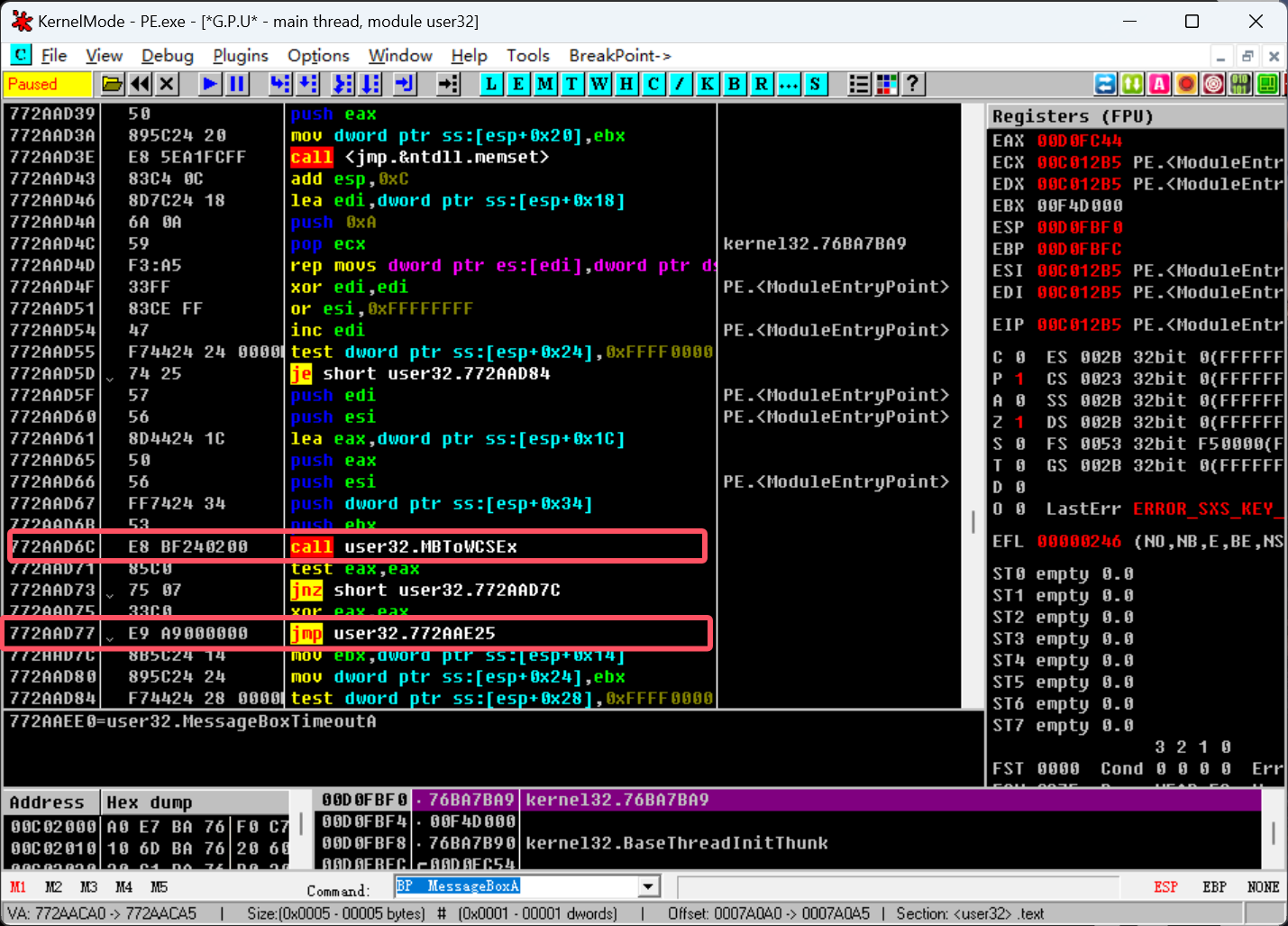Viewport: 1288px width, 926px height.
Task: Open Executable modules with E button
Action: point(518,84)
